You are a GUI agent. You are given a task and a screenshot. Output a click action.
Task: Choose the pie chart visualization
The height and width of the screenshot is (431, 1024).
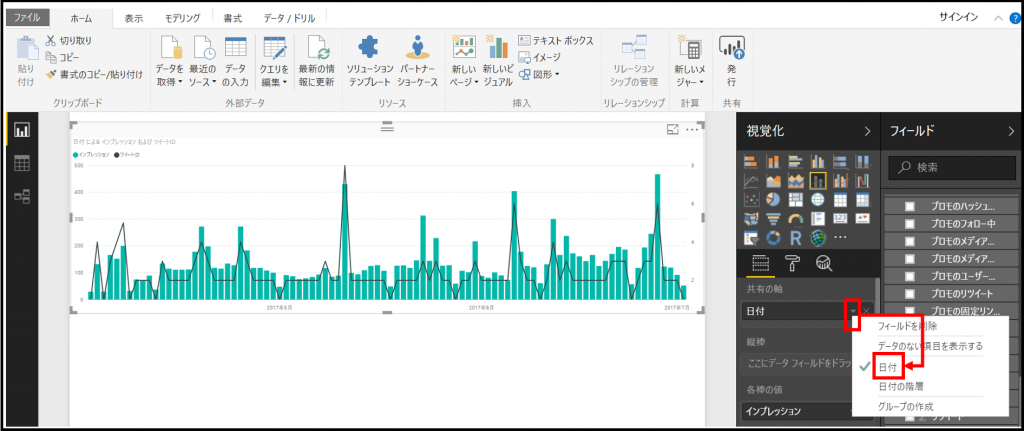click(774, 199)
